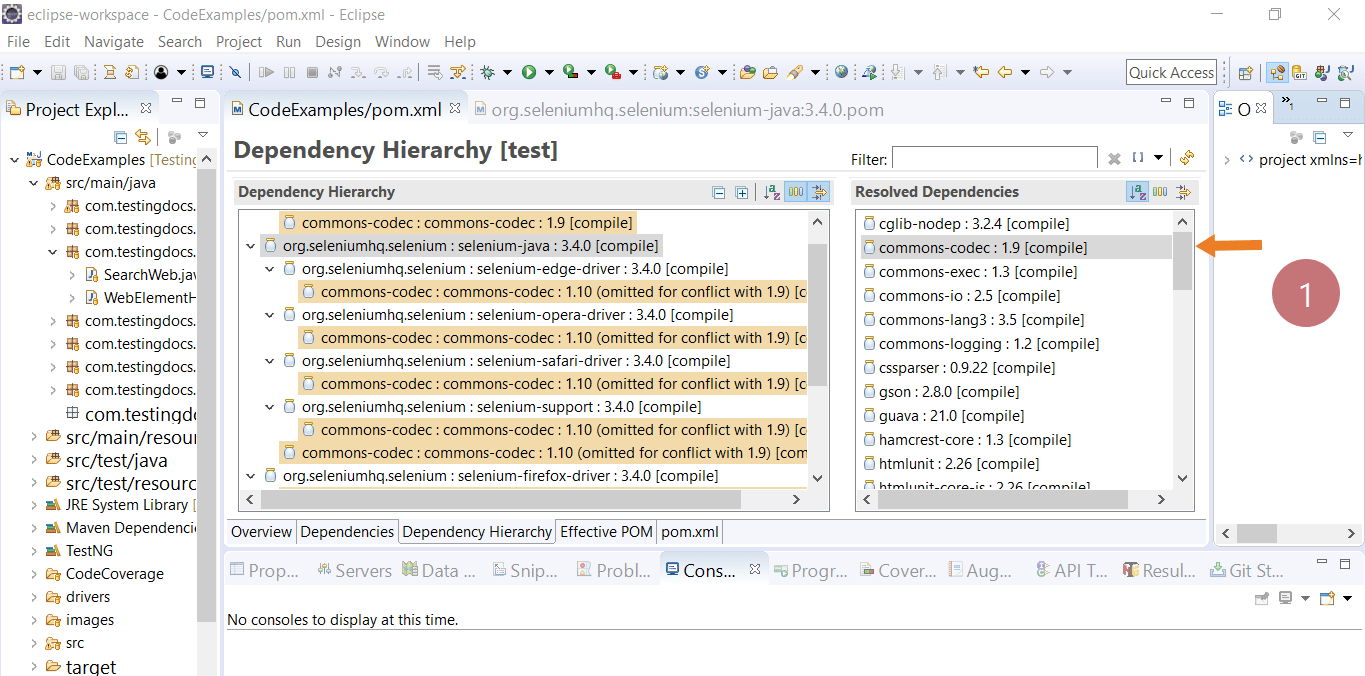This screenshot has height=676, width=1365.
Task: Toggle XML element selection next to the filter
Action: pos(1139,157)
